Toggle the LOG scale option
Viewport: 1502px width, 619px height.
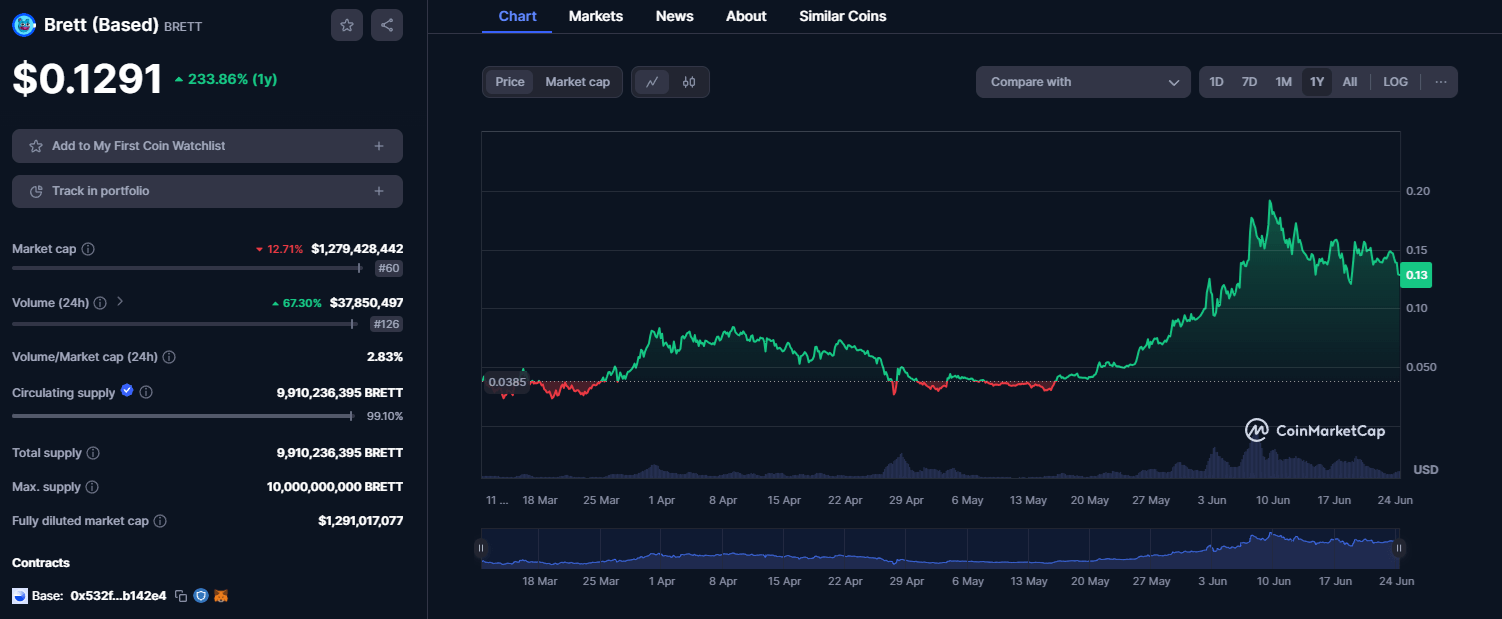click(1395, 82)
